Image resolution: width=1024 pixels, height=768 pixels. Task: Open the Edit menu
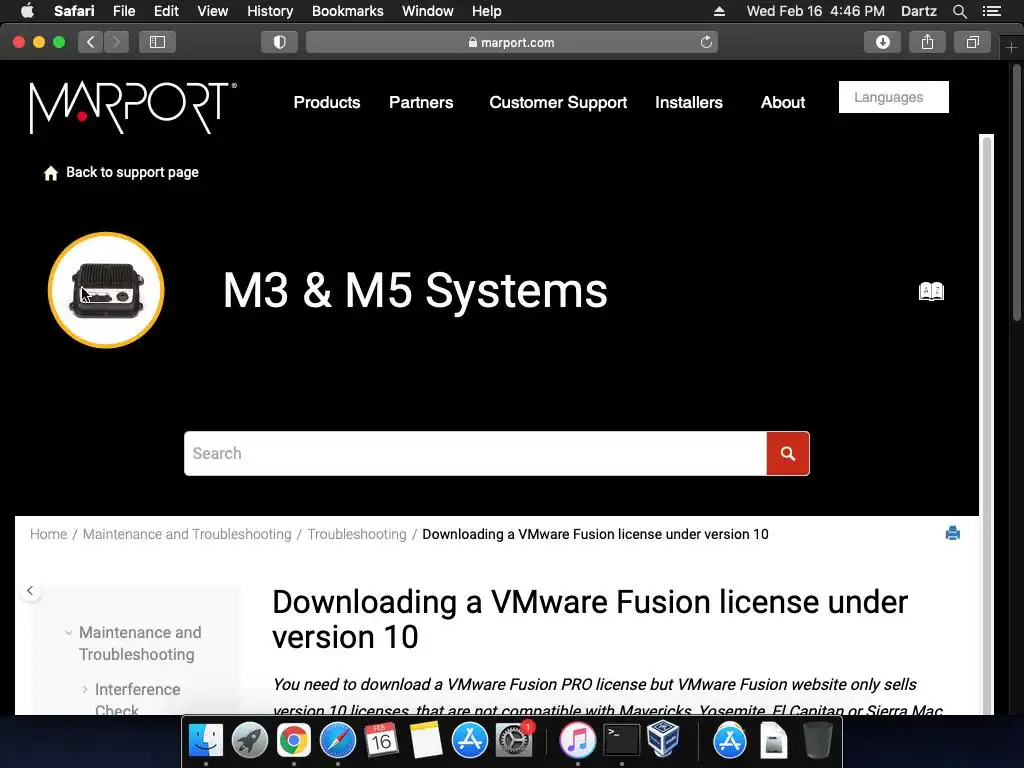tap(166, 11)
